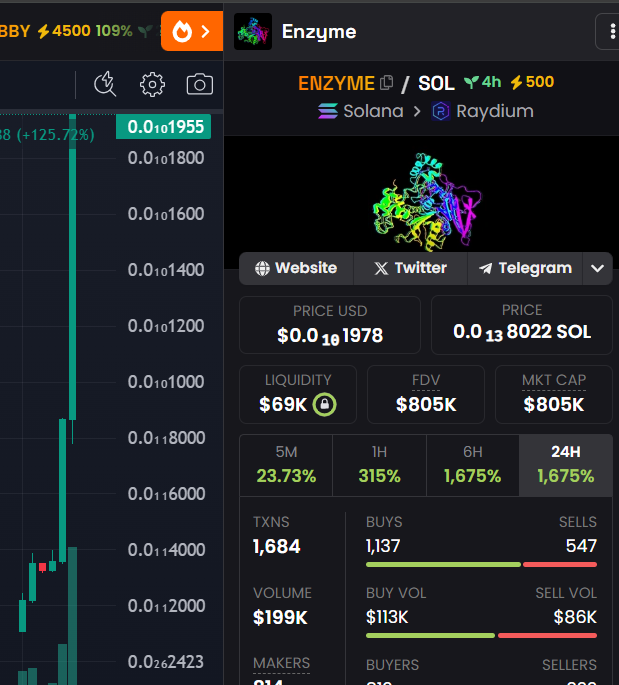Click the current price label 0.0₁₀1955
The width and height of the screenshot is (619, 685).
coord(163,127)
